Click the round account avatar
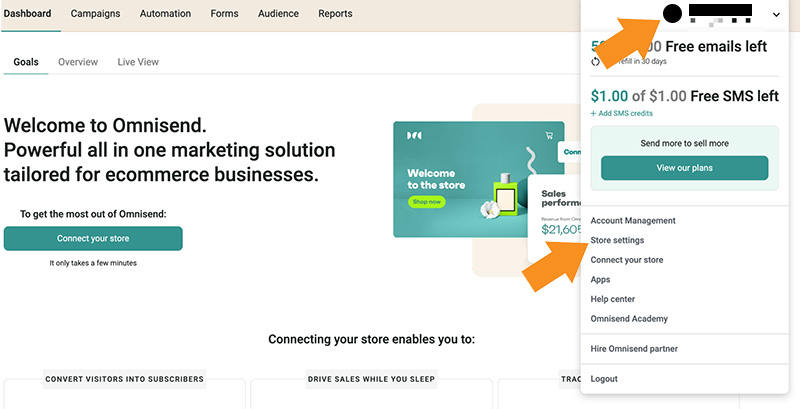Viewport: 800px width, 409px height. 672,14
